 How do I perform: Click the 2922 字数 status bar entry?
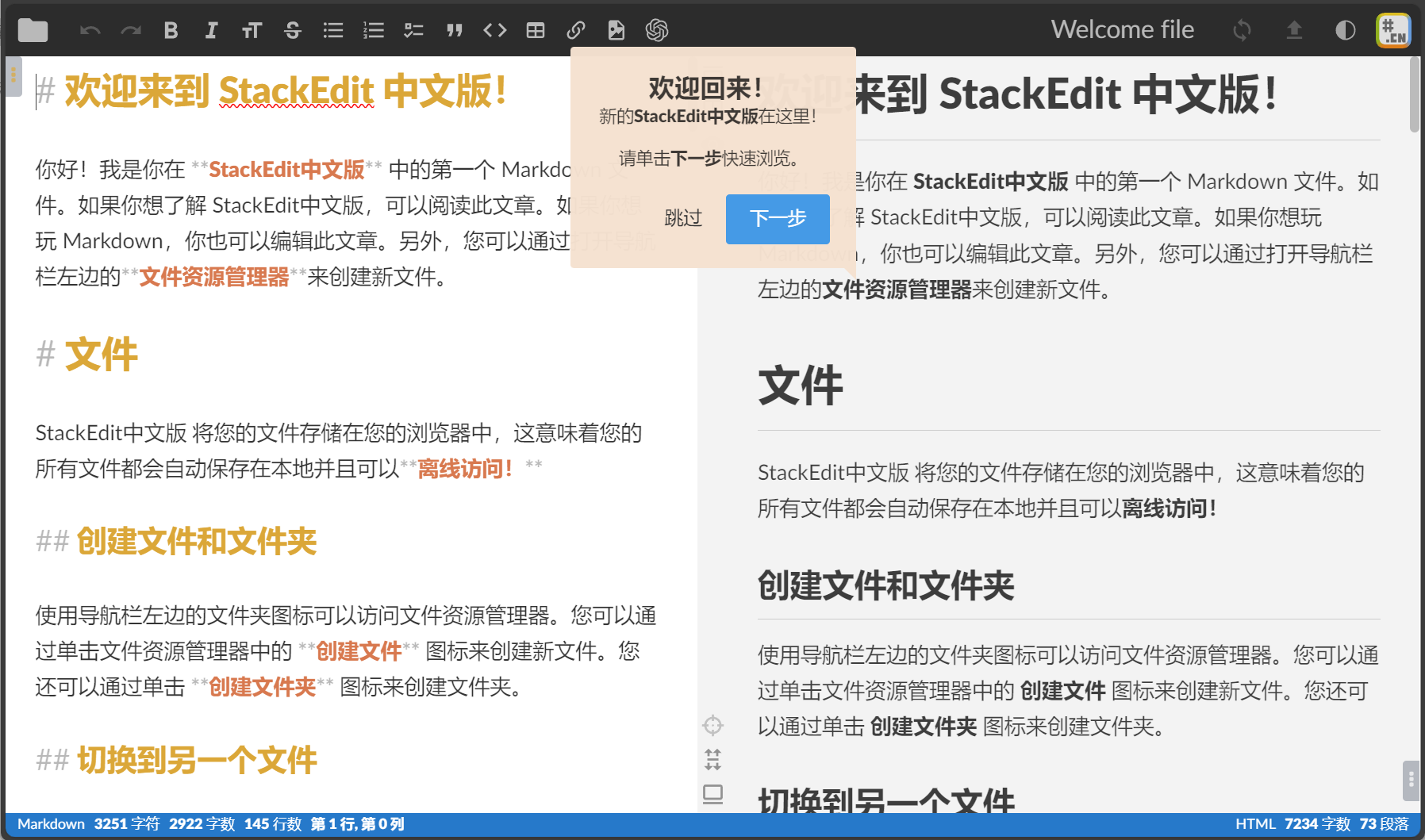tap(202, 824)
